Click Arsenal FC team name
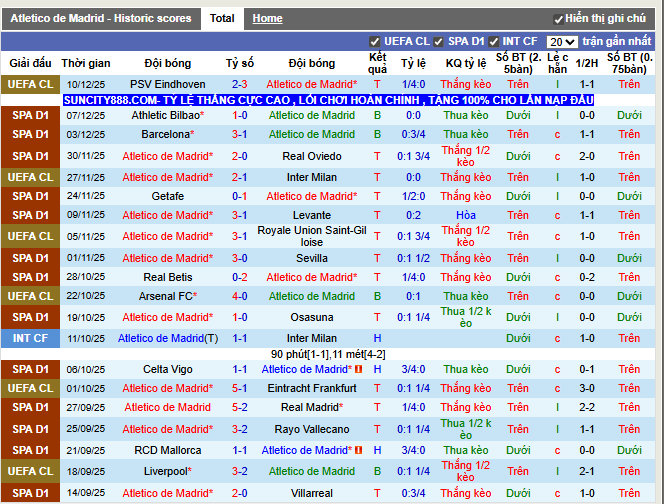Viewport: 664px width, 504px height. click(166, 296)
